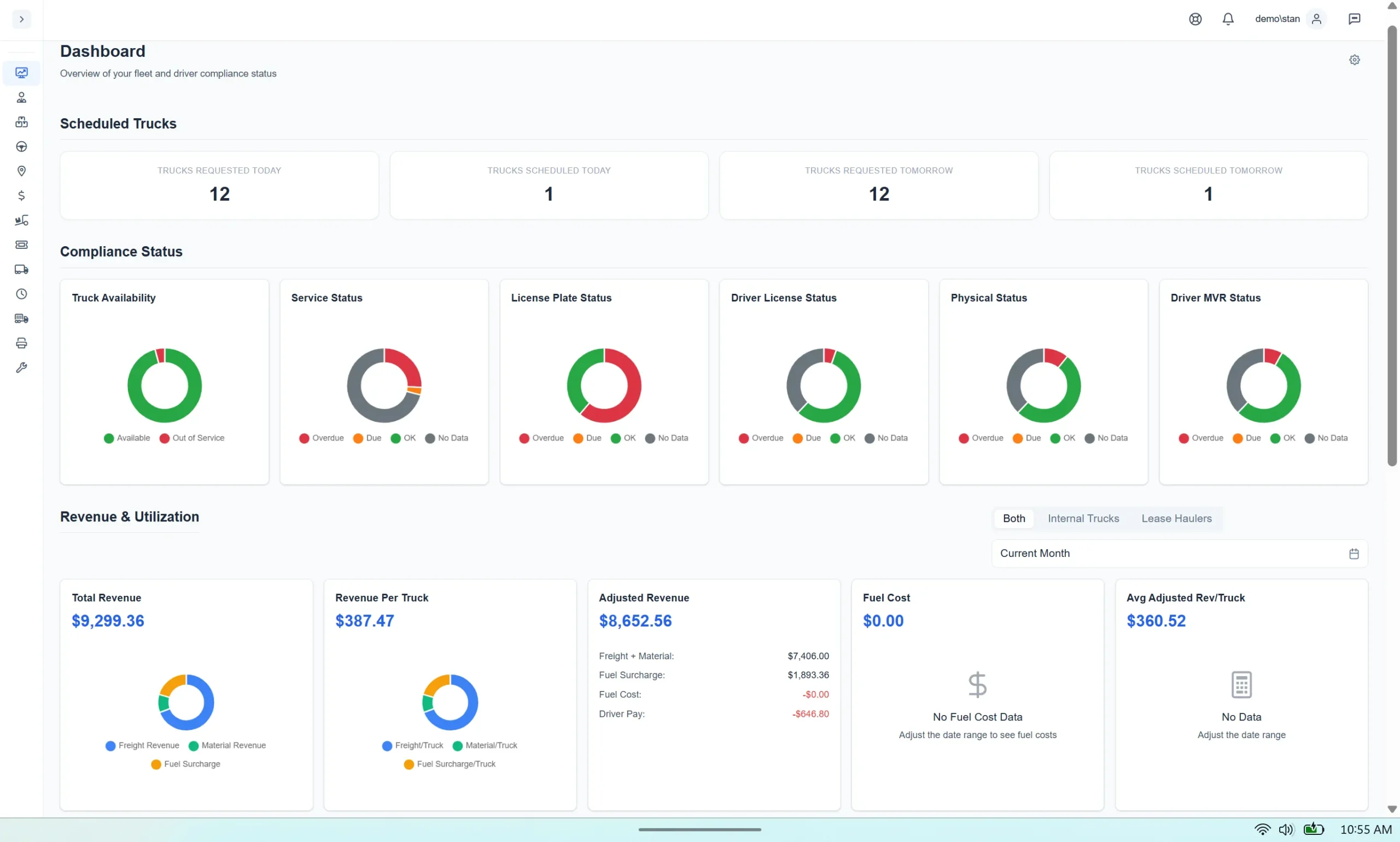Open the drivers person icon in sidebar

21,97
